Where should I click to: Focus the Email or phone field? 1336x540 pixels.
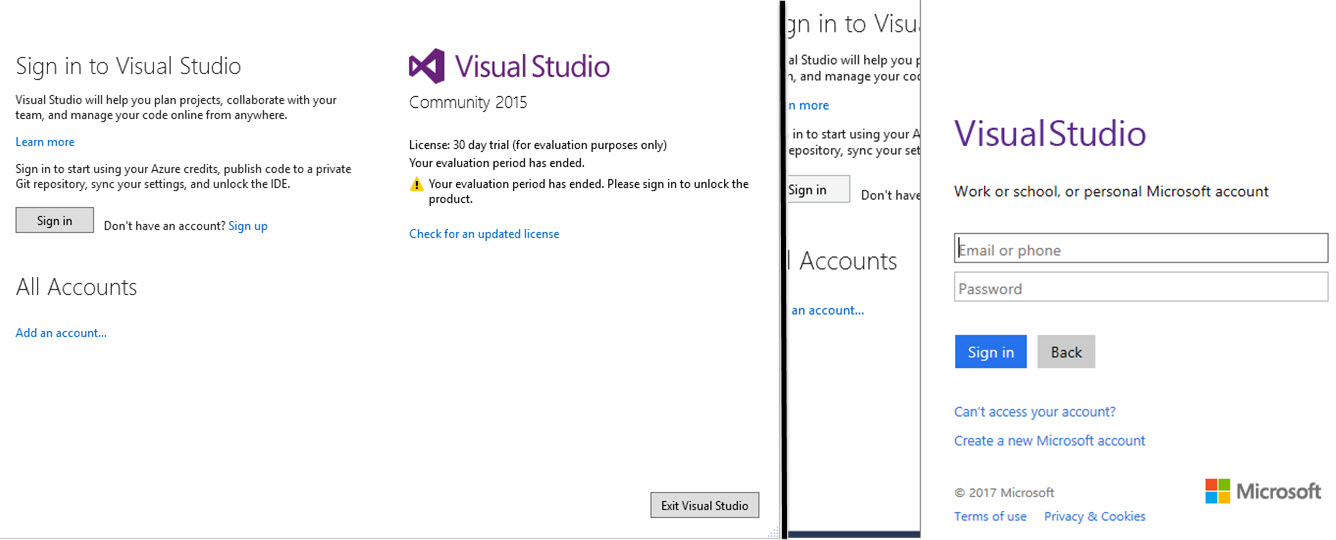click(1141, 249)
